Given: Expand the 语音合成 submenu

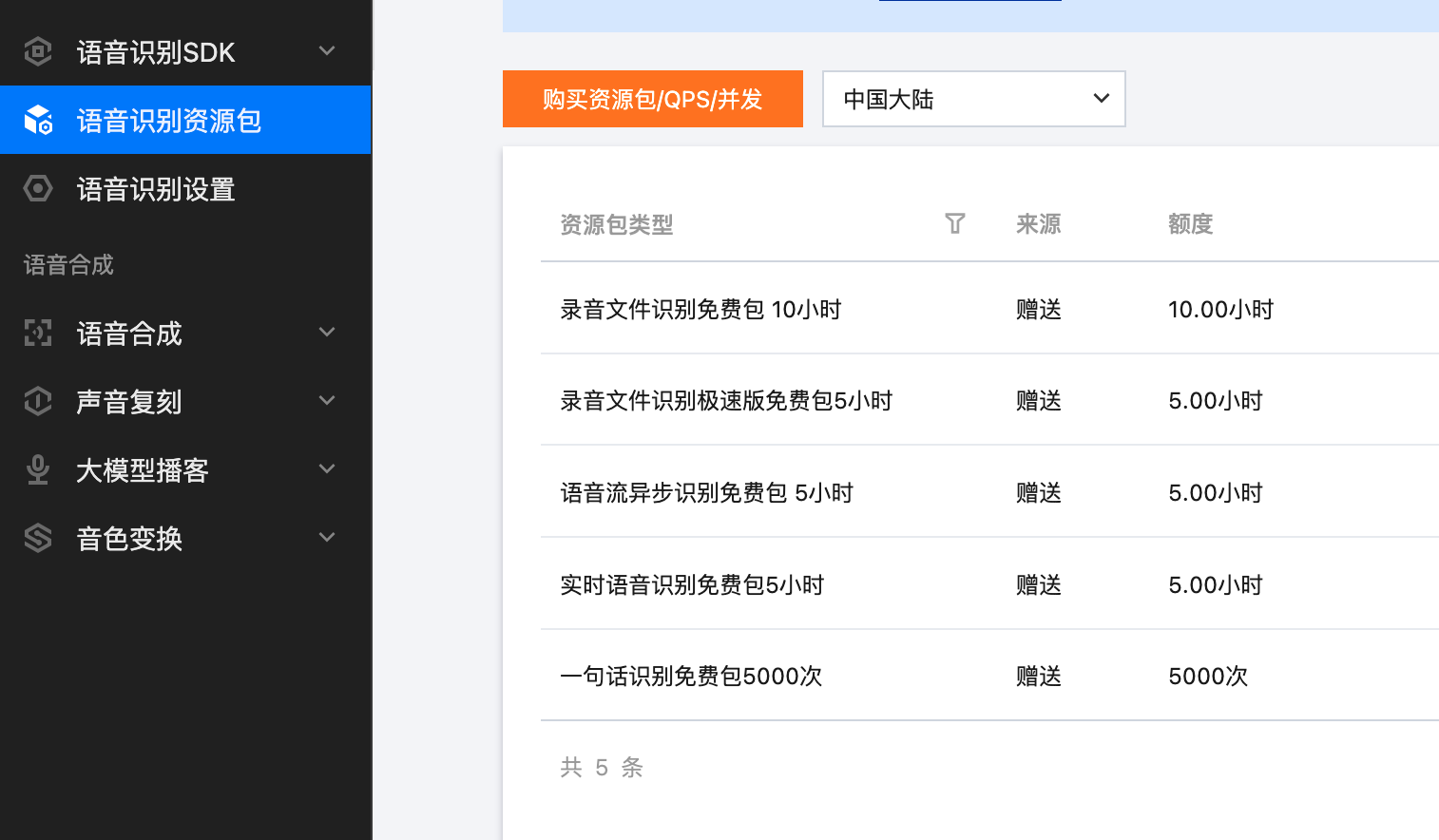Looking at the screenshot, I should pyautogui.click(x=326, y=333).
